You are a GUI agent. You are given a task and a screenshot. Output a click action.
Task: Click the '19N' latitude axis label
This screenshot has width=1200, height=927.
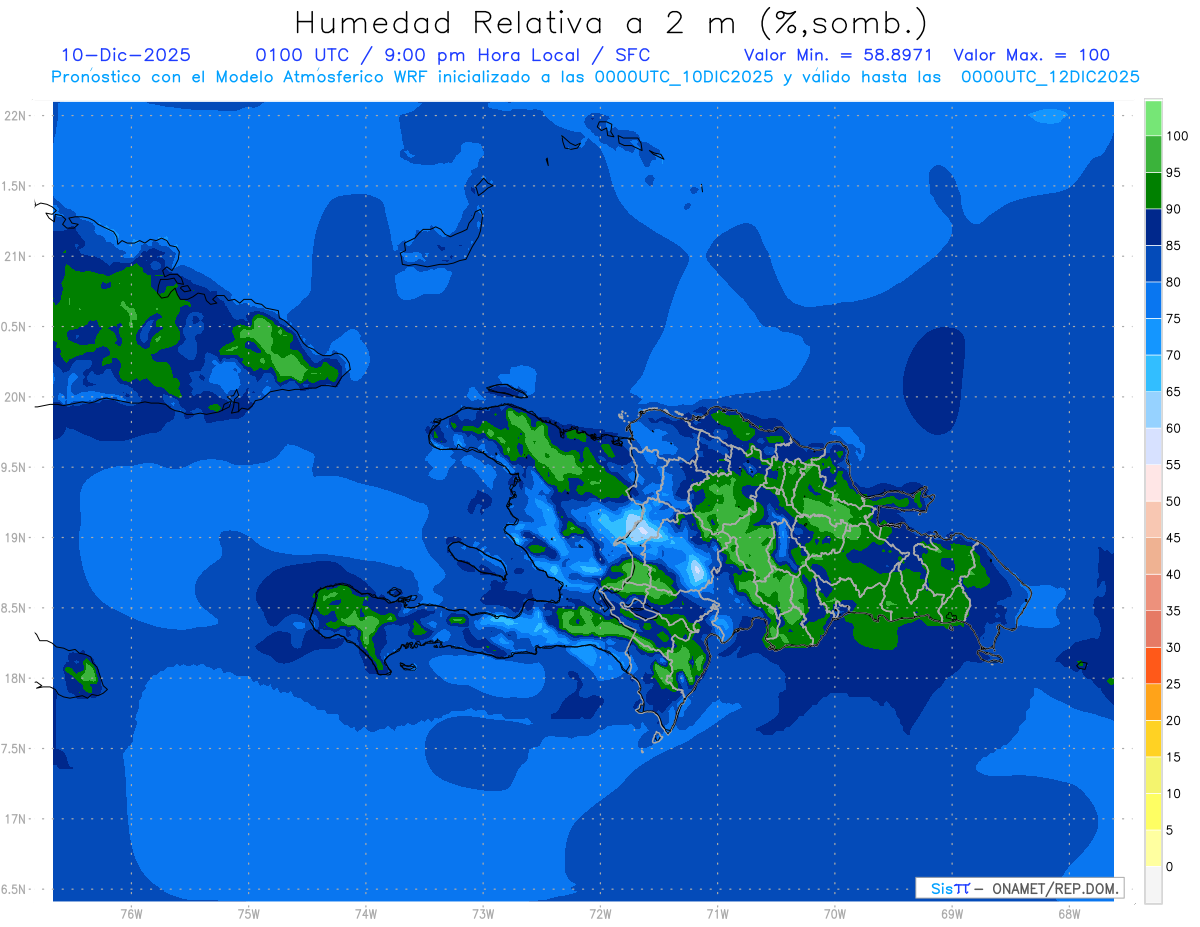point(15,537)
